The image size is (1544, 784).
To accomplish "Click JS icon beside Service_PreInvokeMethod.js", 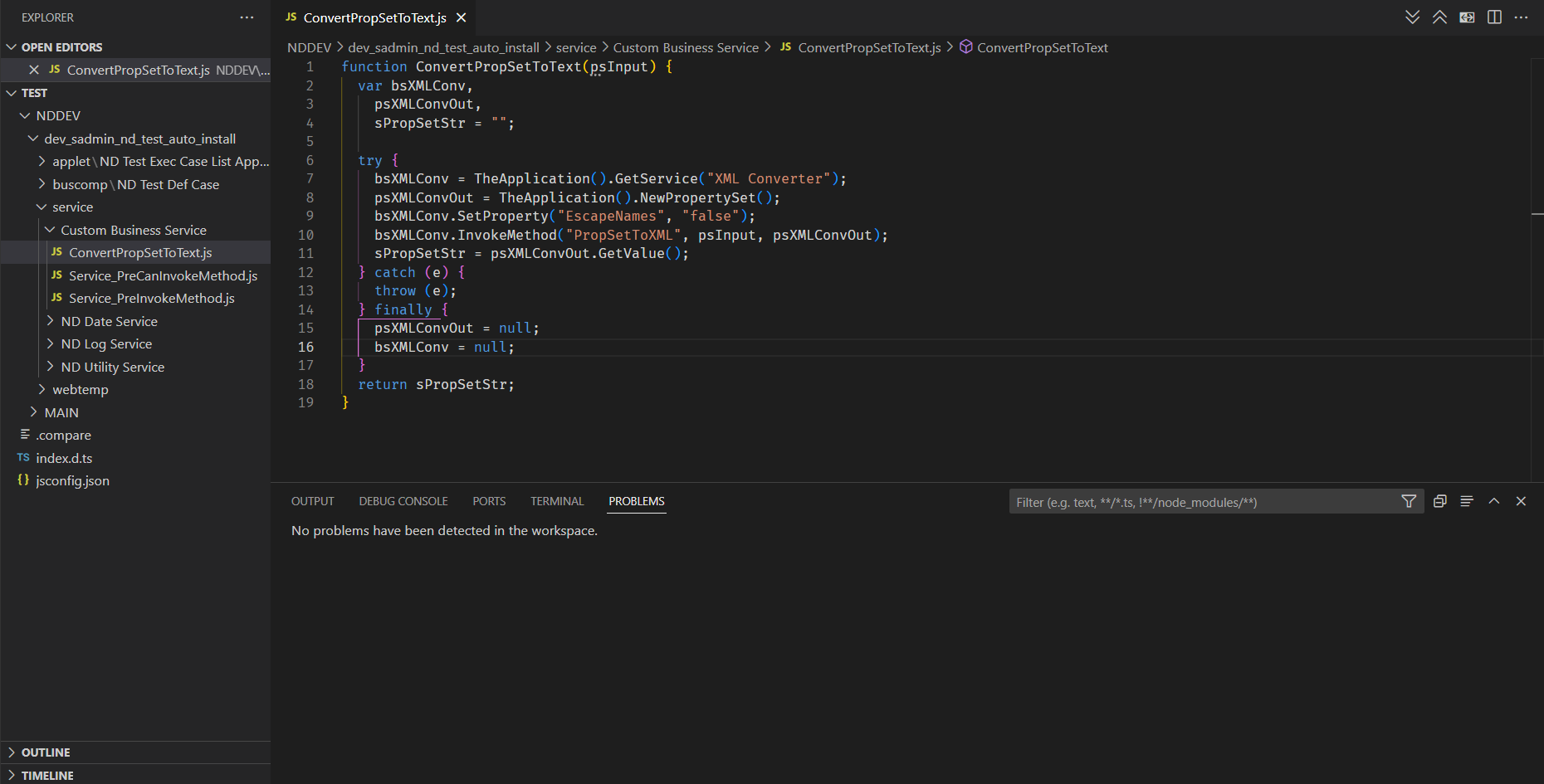I will pyautogui.click(x=56, y=298).
